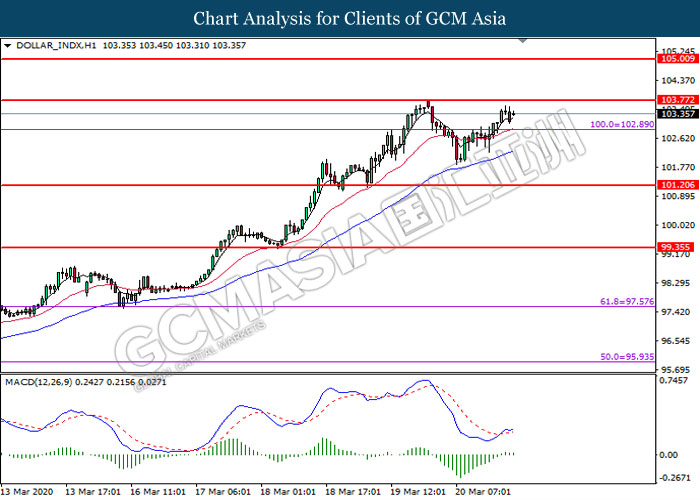The height and width of the screenshot is (500, 700).
Task: Open the dropdown arrow beside DOLLAR_INDX,H1
Action: [x=7, y=46]
